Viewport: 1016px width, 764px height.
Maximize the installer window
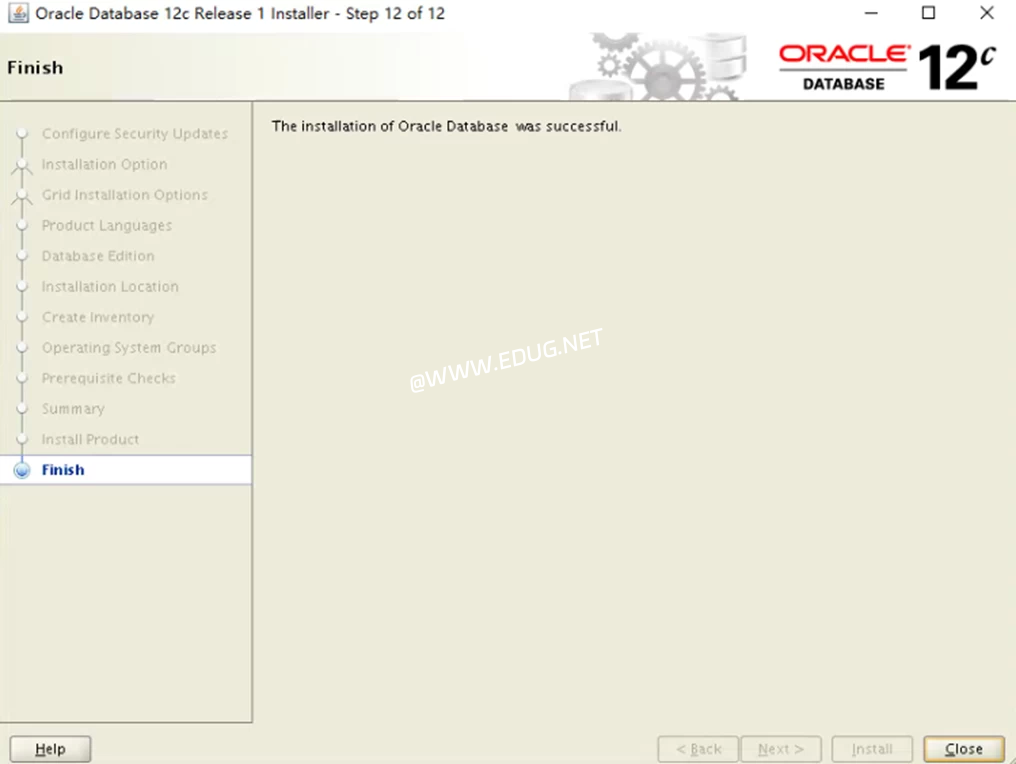[x=928, y=13]
